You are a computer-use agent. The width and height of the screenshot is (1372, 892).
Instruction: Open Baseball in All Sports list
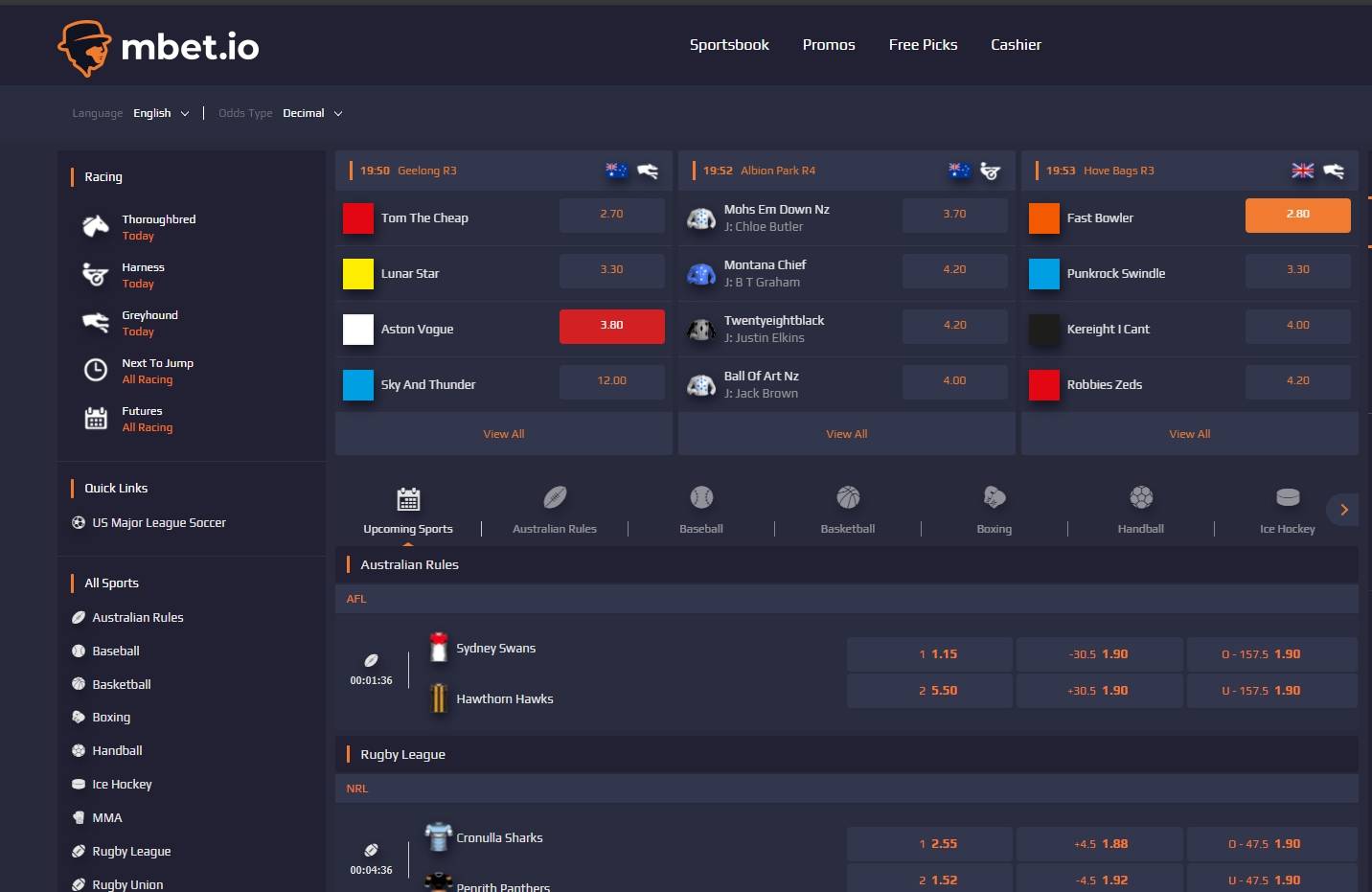[x=116, y=652]
